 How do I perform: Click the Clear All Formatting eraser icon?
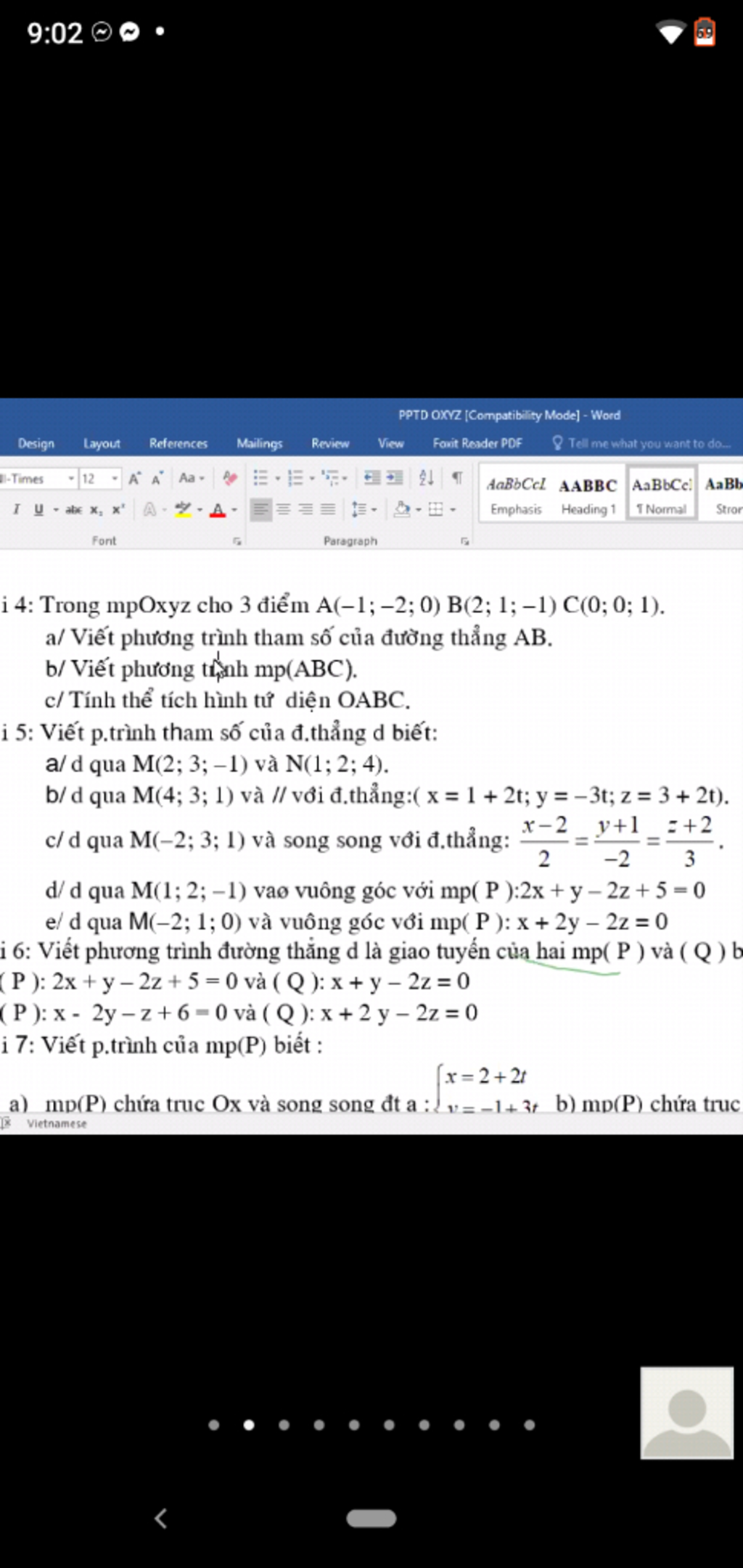click(230, 478)
